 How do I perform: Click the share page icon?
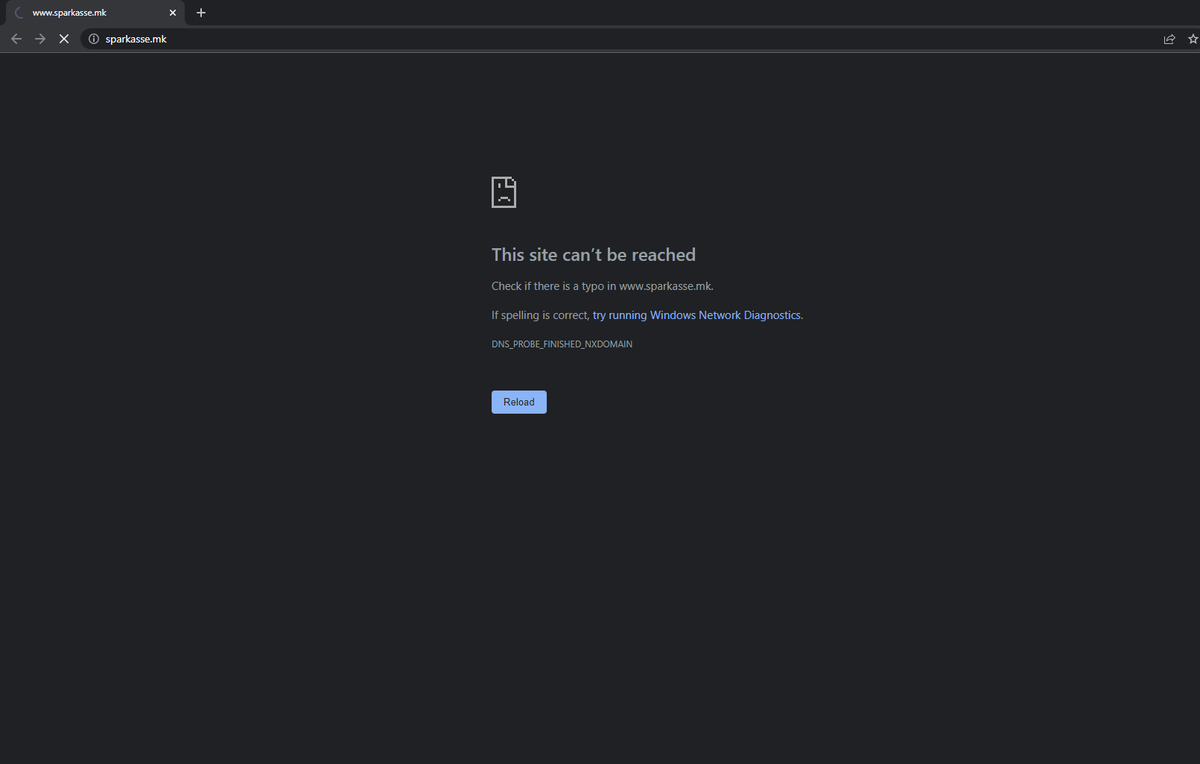[1169, 39]
